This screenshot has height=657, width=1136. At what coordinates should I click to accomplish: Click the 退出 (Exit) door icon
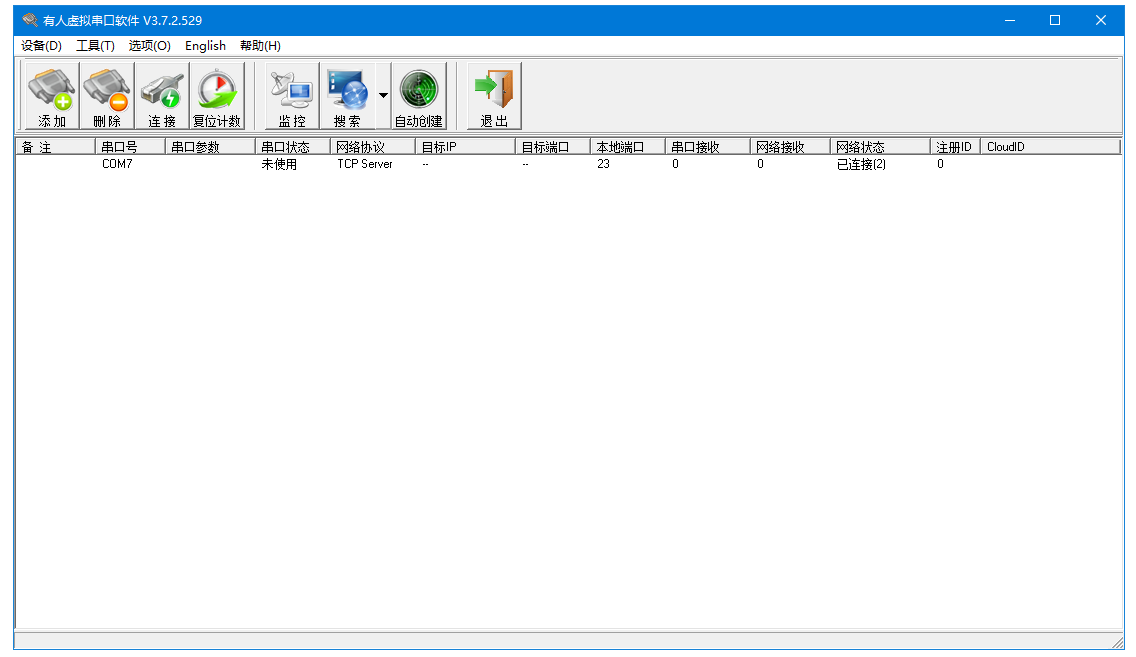pyautogui.click(x=494, y=96)
